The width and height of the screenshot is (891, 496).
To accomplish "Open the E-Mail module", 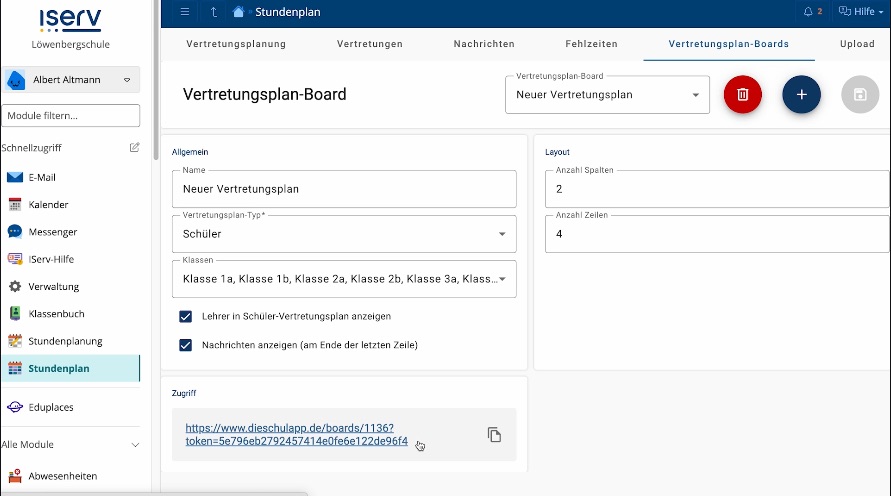I will coord(70,177).
